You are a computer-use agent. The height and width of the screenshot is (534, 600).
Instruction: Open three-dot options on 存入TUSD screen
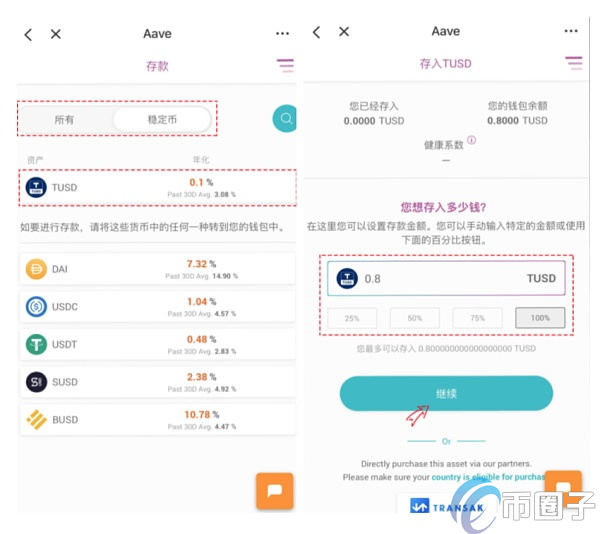pos(571,31)
